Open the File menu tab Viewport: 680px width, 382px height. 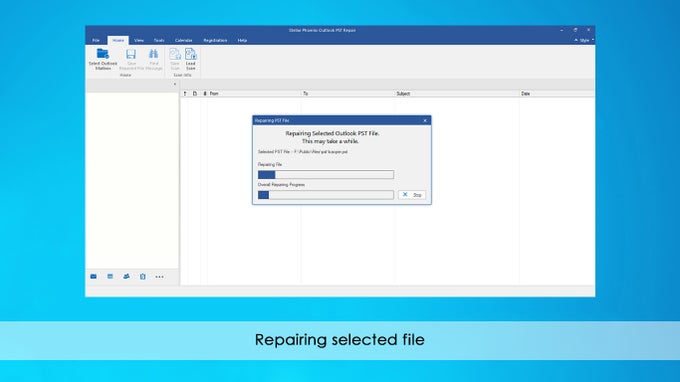[96, 40]
